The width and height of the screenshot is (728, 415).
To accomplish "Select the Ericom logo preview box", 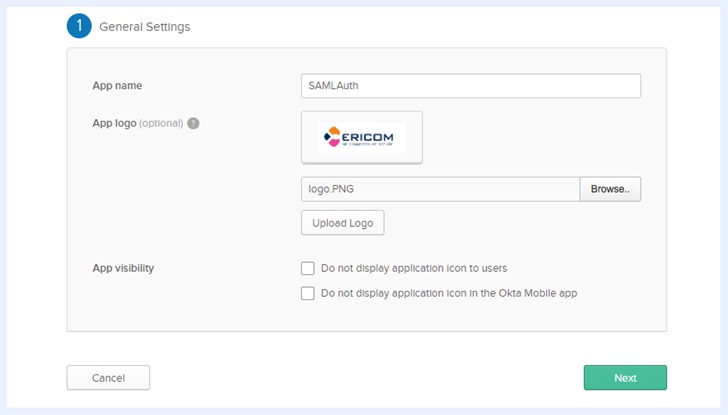I will (x=362, y=137).
